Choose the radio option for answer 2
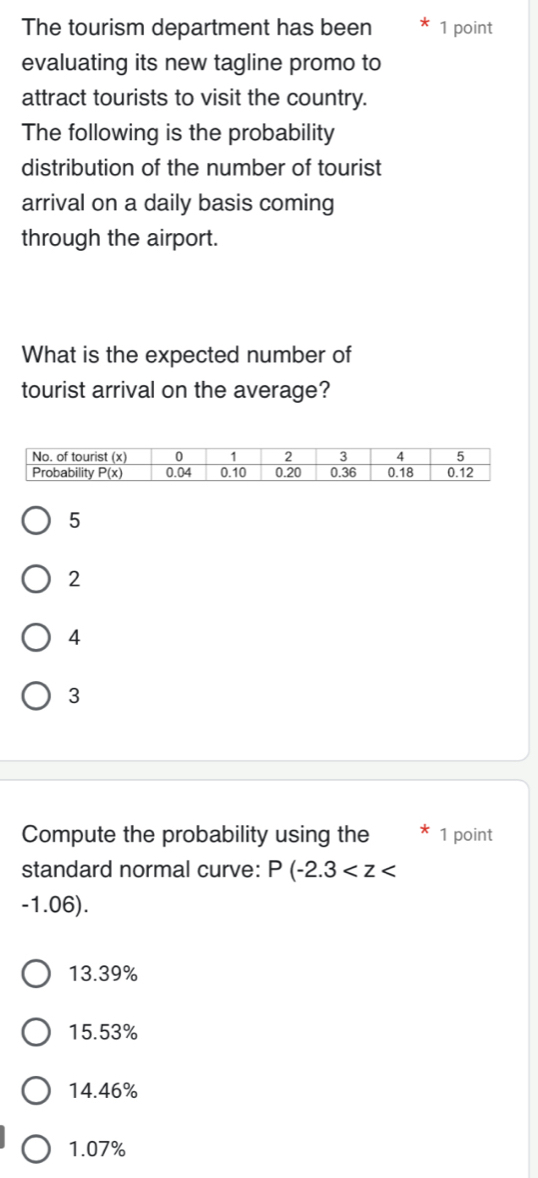The width and height of the screenshot is (538, 1178). pos(38,578)
